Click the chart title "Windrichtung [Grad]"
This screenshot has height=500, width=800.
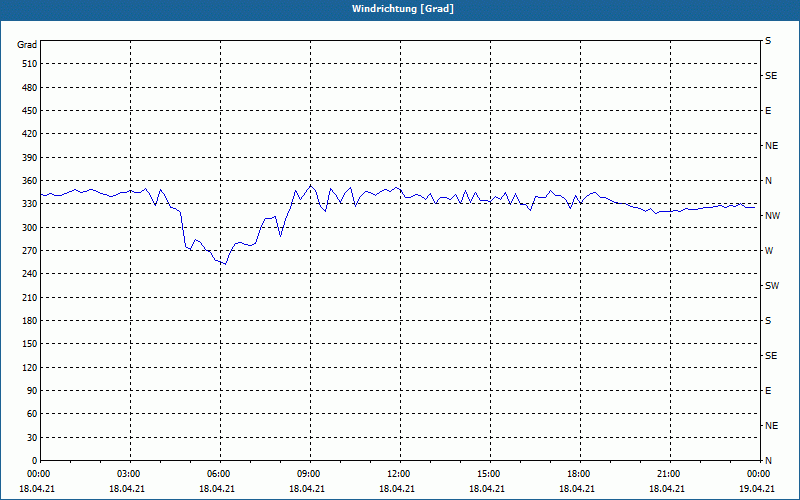(x=403, y=9)
